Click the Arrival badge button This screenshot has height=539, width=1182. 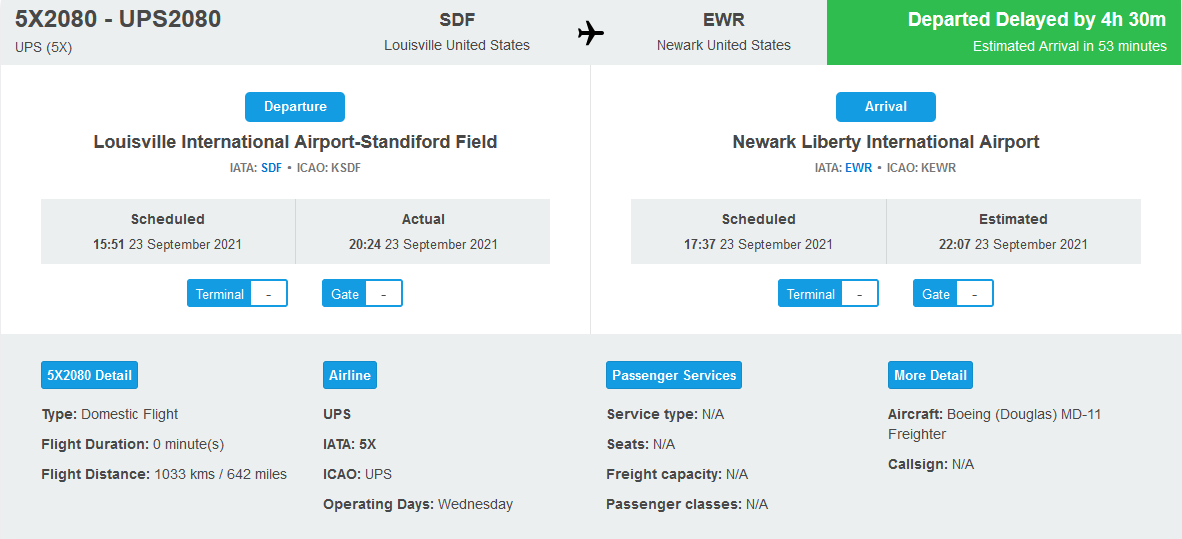click(x=886, y=107)
